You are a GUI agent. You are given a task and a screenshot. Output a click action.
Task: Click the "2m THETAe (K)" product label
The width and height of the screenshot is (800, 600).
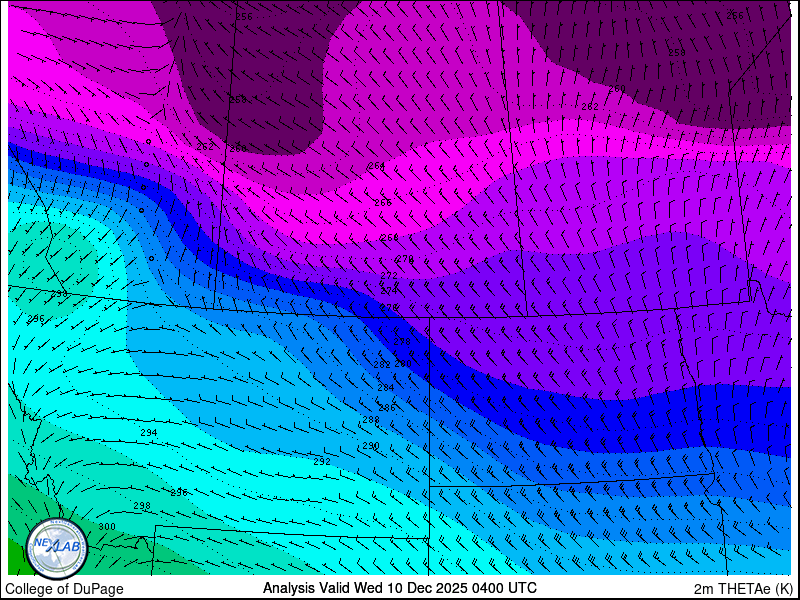pyautogui.click(x=743, y=588)
